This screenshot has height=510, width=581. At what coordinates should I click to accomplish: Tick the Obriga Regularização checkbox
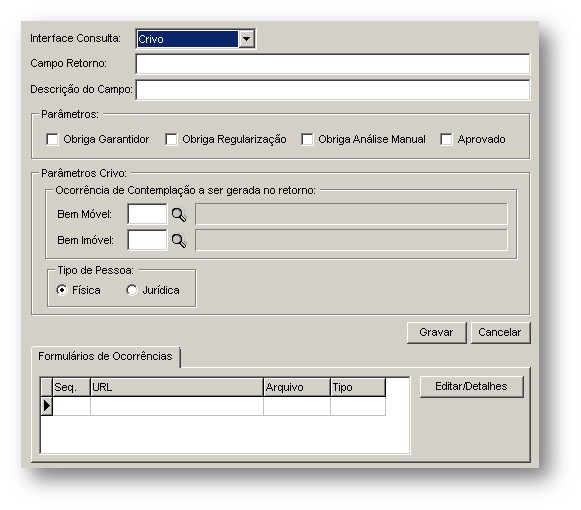171,140
